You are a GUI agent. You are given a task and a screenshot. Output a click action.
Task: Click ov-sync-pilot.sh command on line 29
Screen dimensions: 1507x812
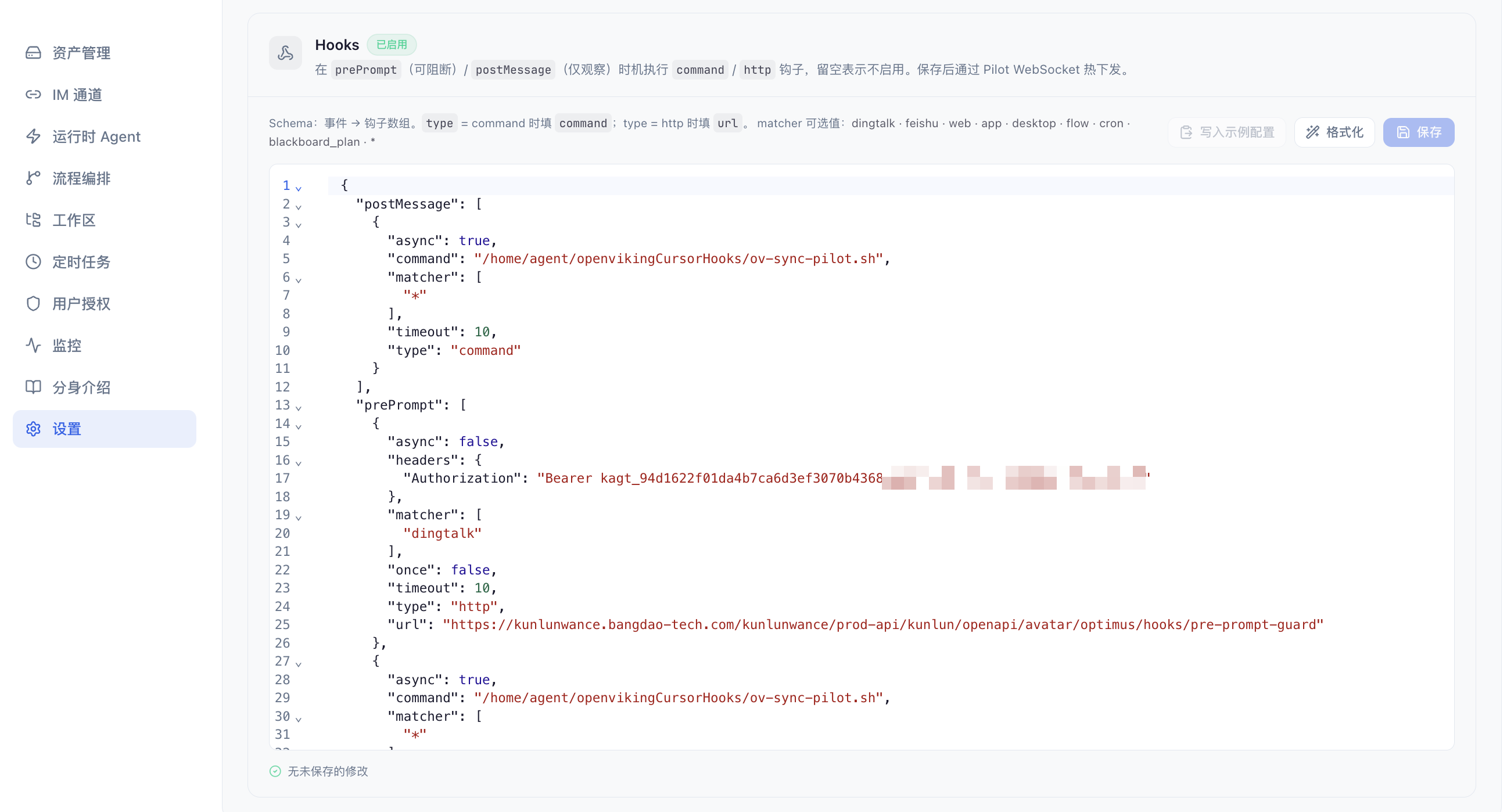click(678, 698)
